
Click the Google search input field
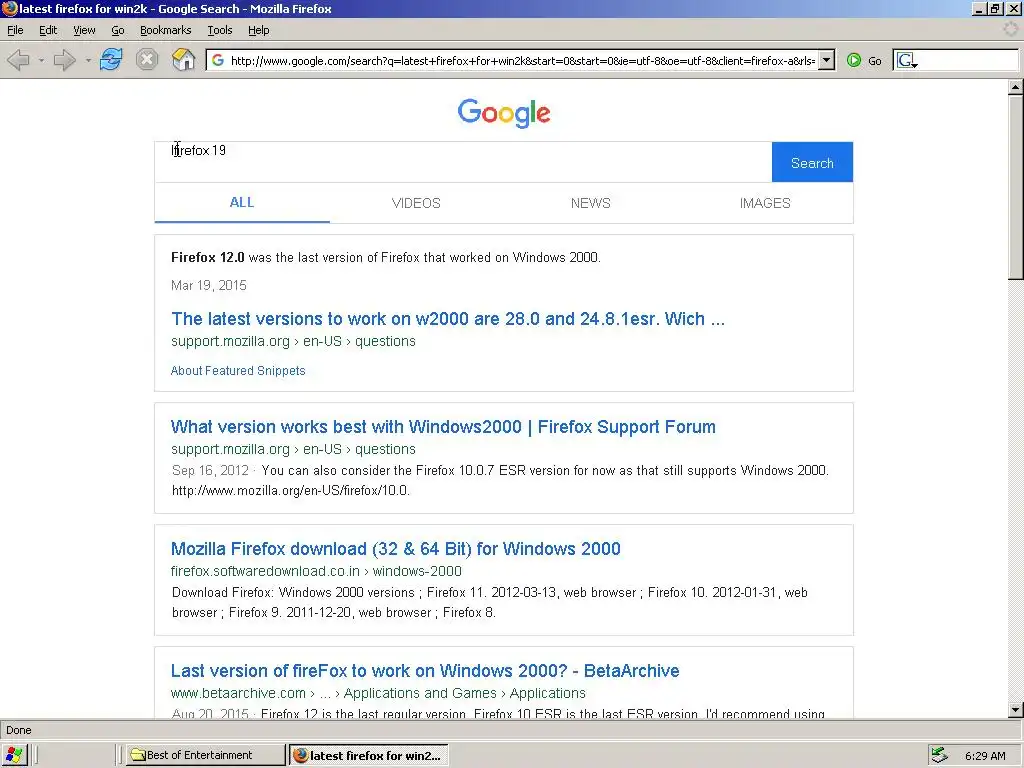coord(463,162)
